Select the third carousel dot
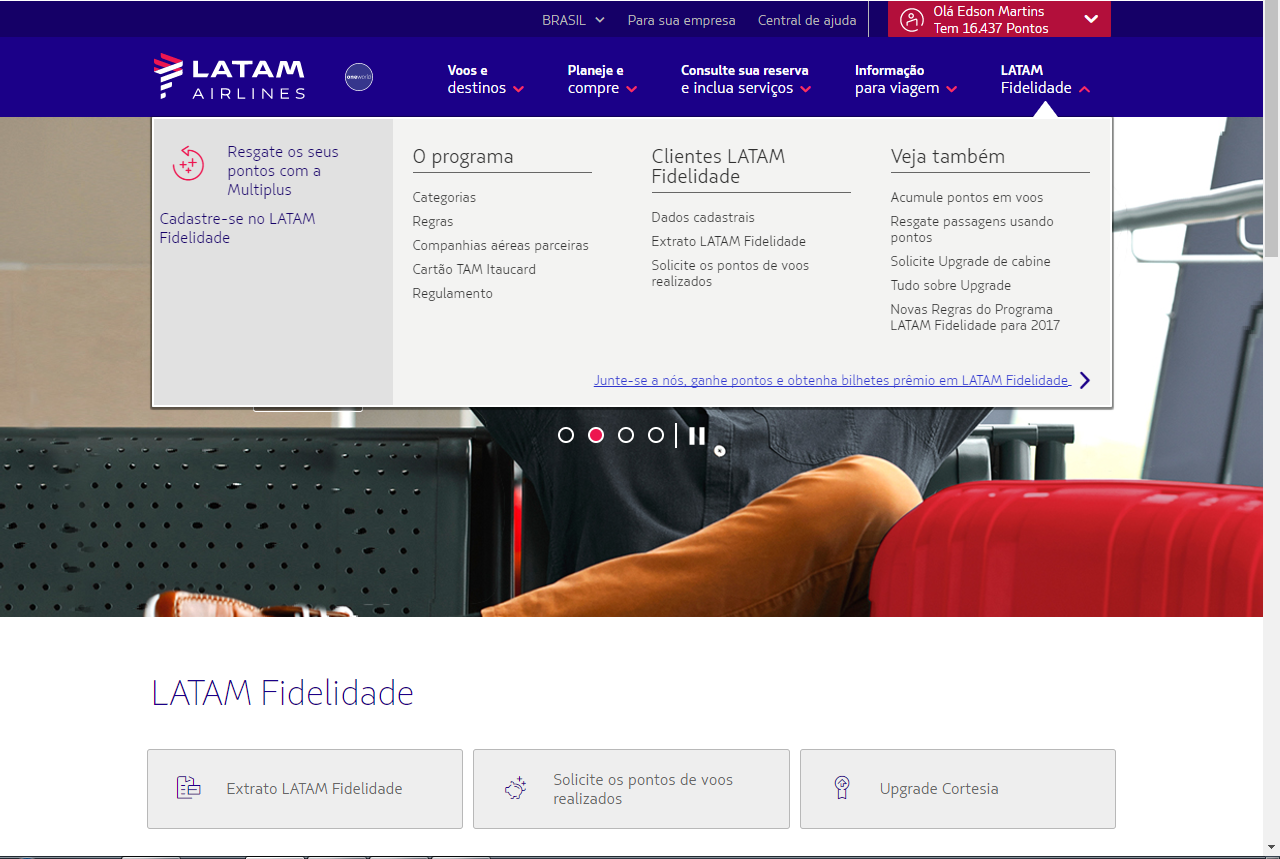Screen dimensions: 1280x859 [626, 435]
